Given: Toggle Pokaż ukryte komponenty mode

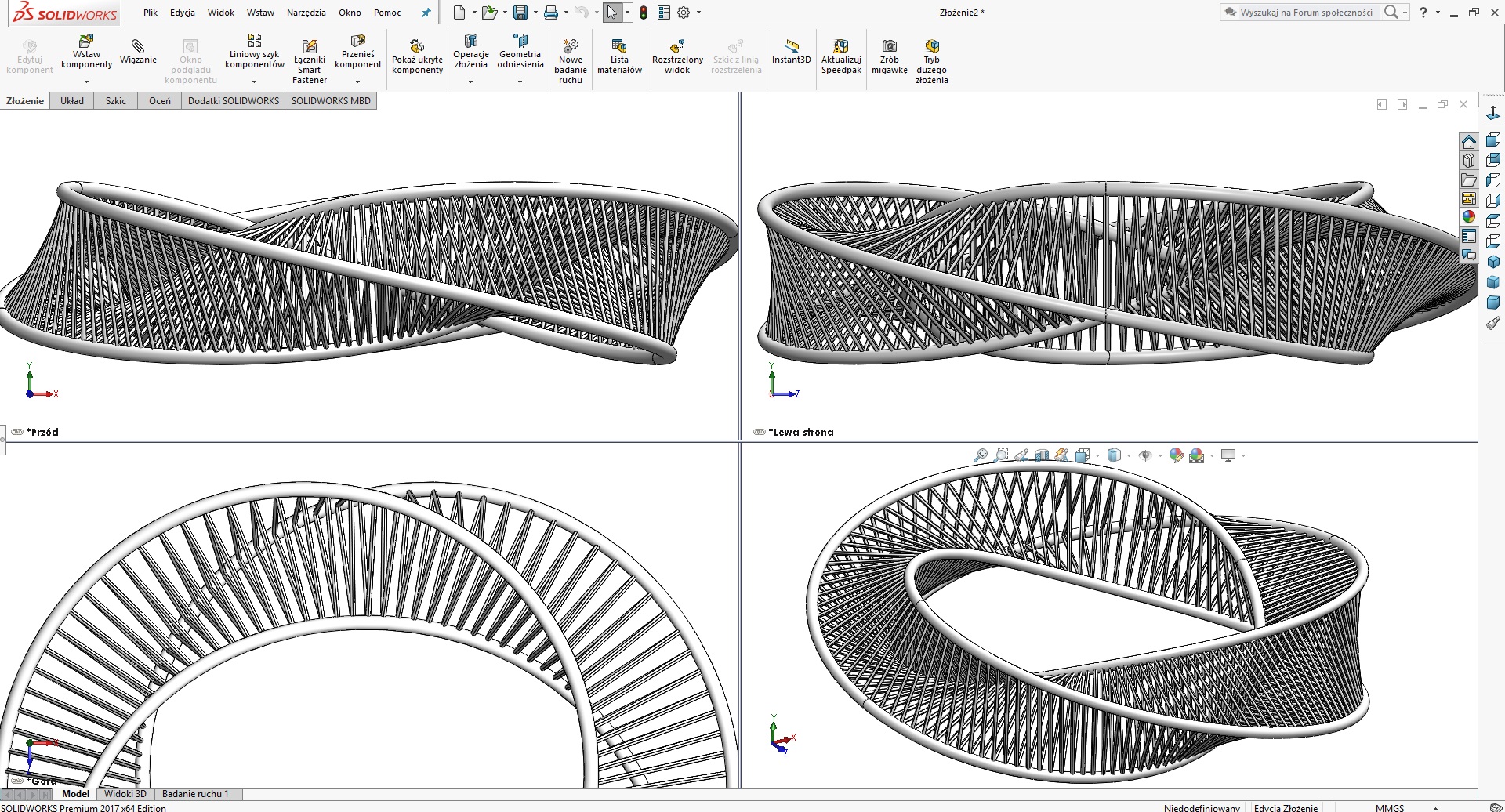Looking at the screenshot, I should click(x=417, y=55).
